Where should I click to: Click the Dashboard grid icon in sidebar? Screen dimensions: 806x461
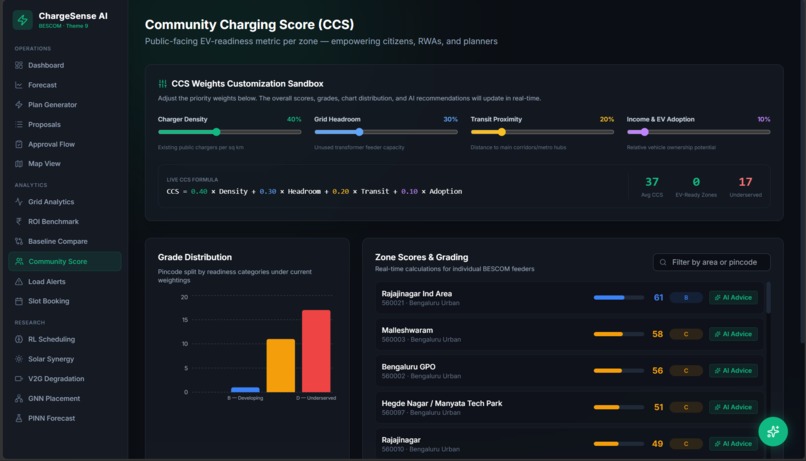(19, 65)
